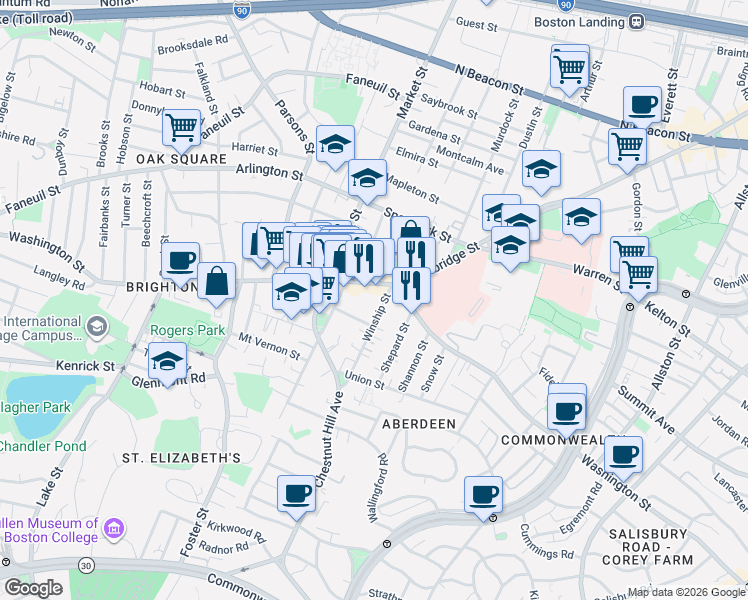Select the ABERDEEN neighborhood label
The height and width of the screenshot is (600, 748).
tap(419, 424)
